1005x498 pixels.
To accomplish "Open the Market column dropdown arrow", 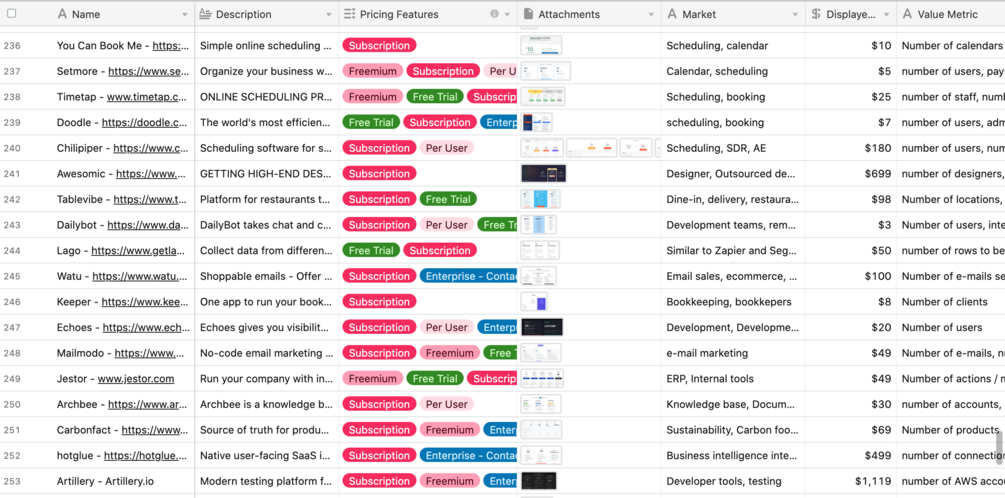I will pyautogui.click(x=795, y=15).
